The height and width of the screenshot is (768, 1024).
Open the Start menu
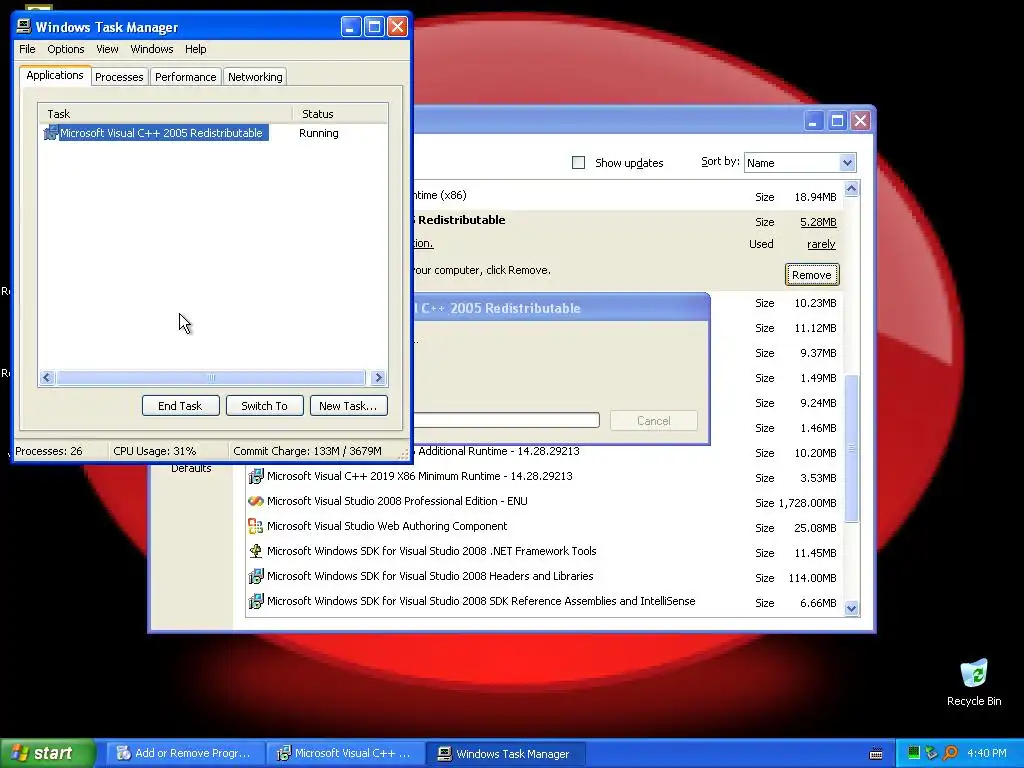point(47,753)
